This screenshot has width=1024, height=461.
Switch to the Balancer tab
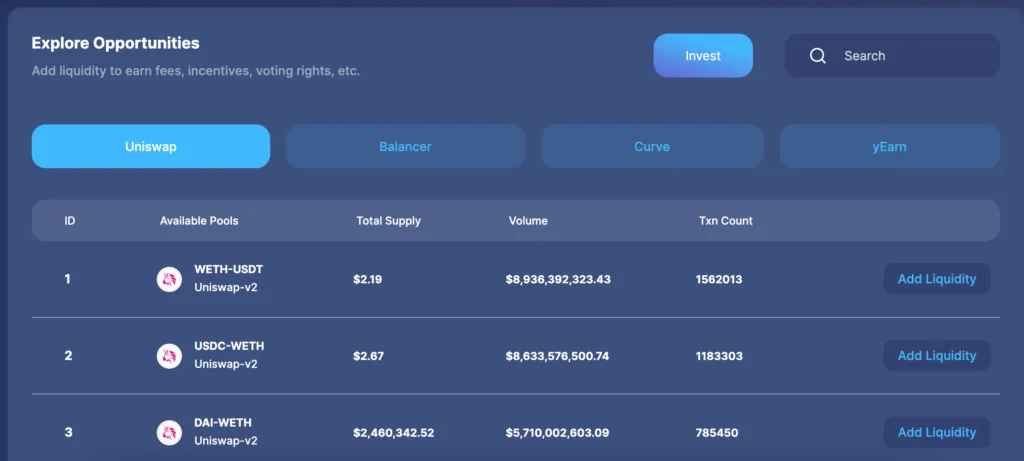coord(406,146)
